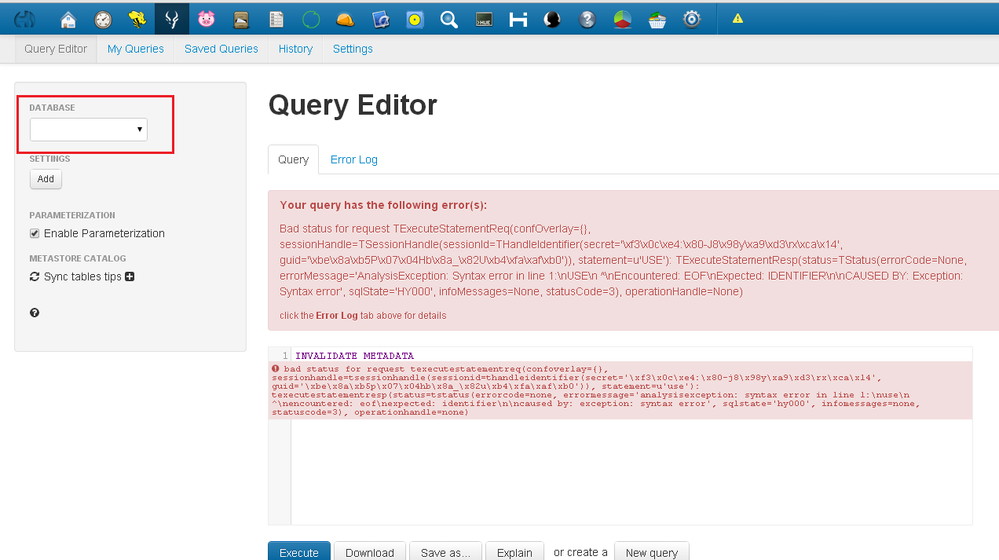Go to the Home icon
Image resolution: width=999 pixels, height=560 pixels.
click(68, 20)
